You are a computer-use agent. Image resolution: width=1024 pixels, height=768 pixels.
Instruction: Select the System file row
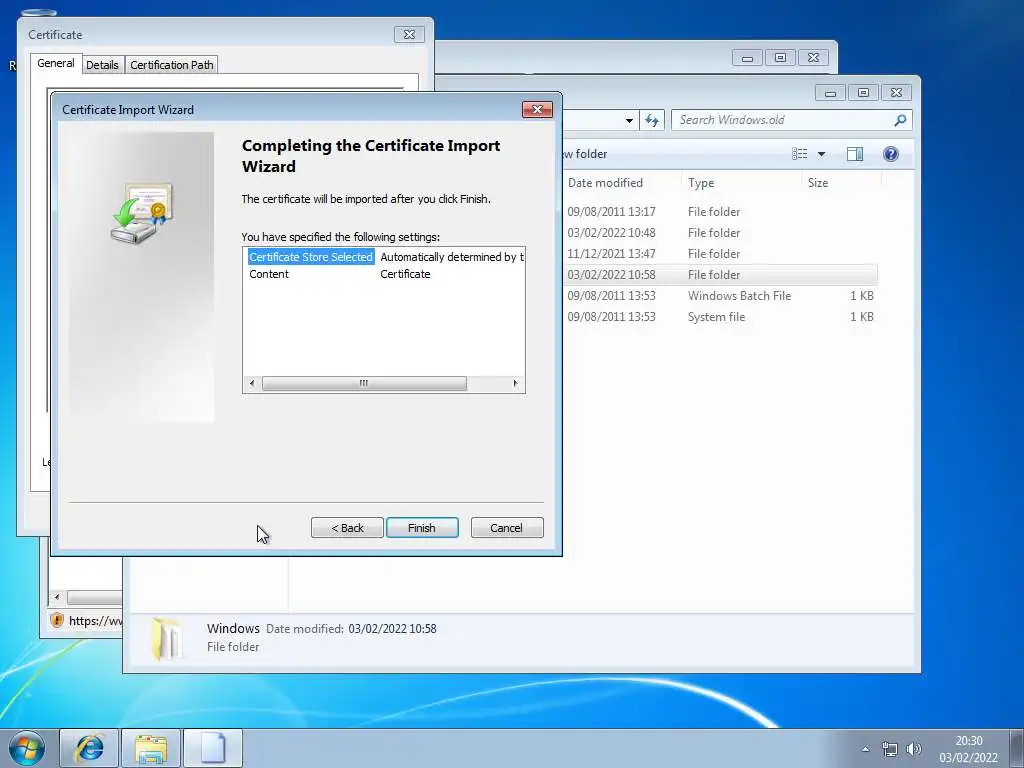pos(718,316)
